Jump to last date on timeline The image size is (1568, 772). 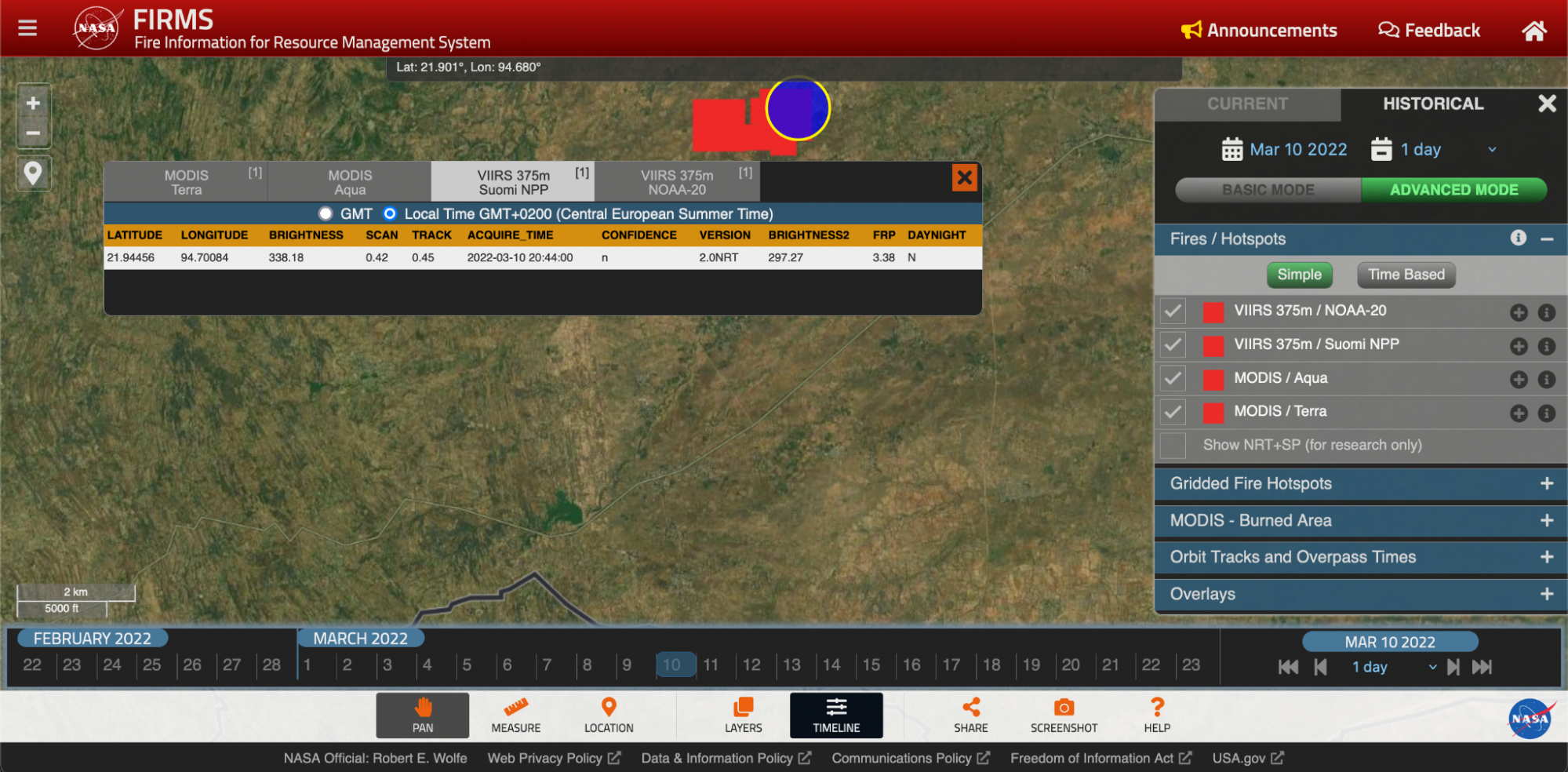1482,667
